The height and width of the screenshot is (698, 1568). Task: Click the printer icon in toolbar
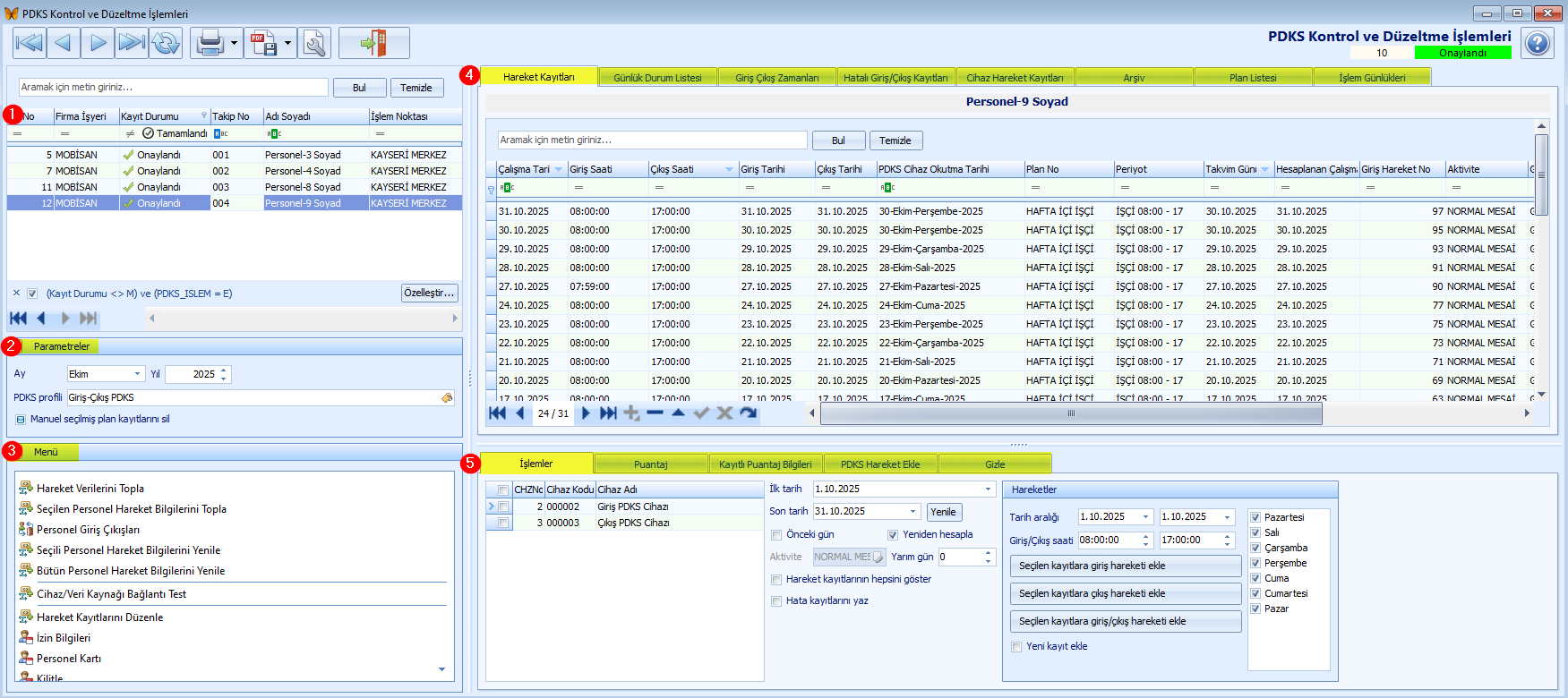pos(210,43)
